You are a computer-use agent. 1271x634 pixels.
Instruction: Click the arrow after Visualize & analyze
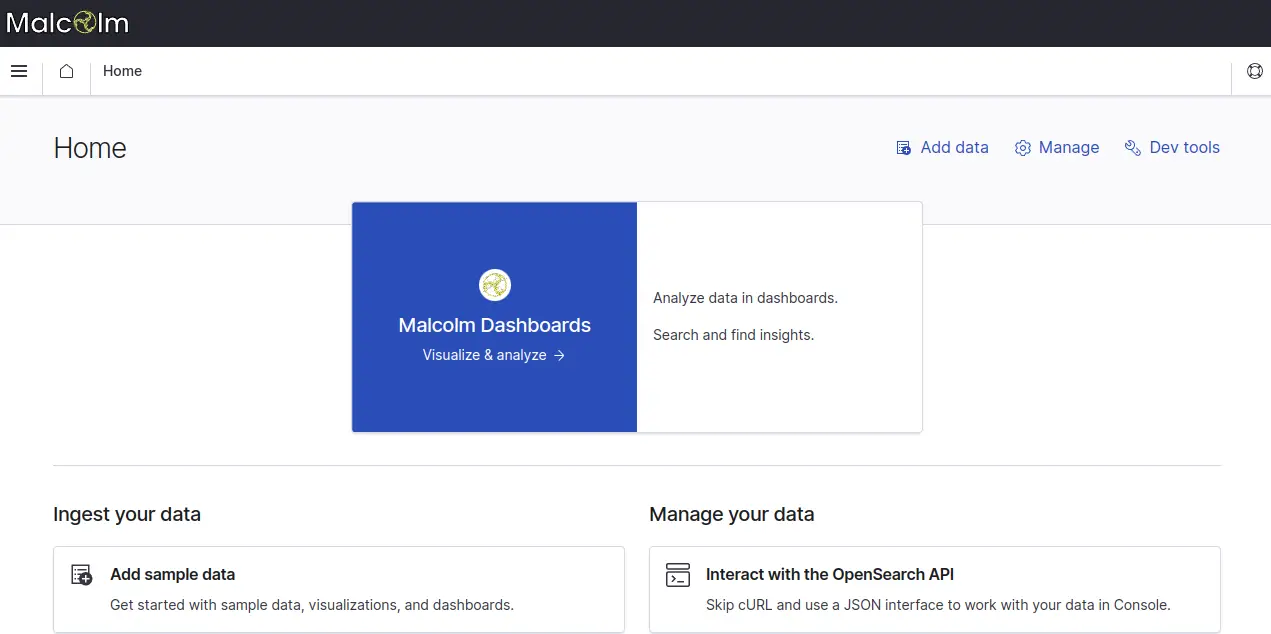[x=560, y=355]
